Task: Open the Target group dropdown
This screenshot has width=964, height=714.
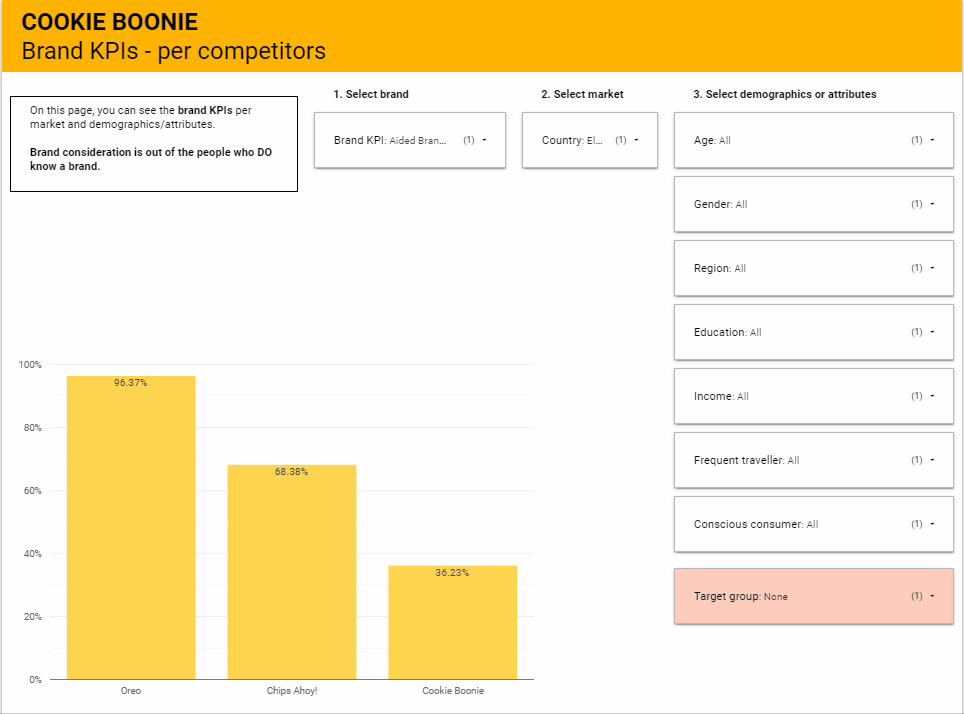Action: (x=813, y=596)
